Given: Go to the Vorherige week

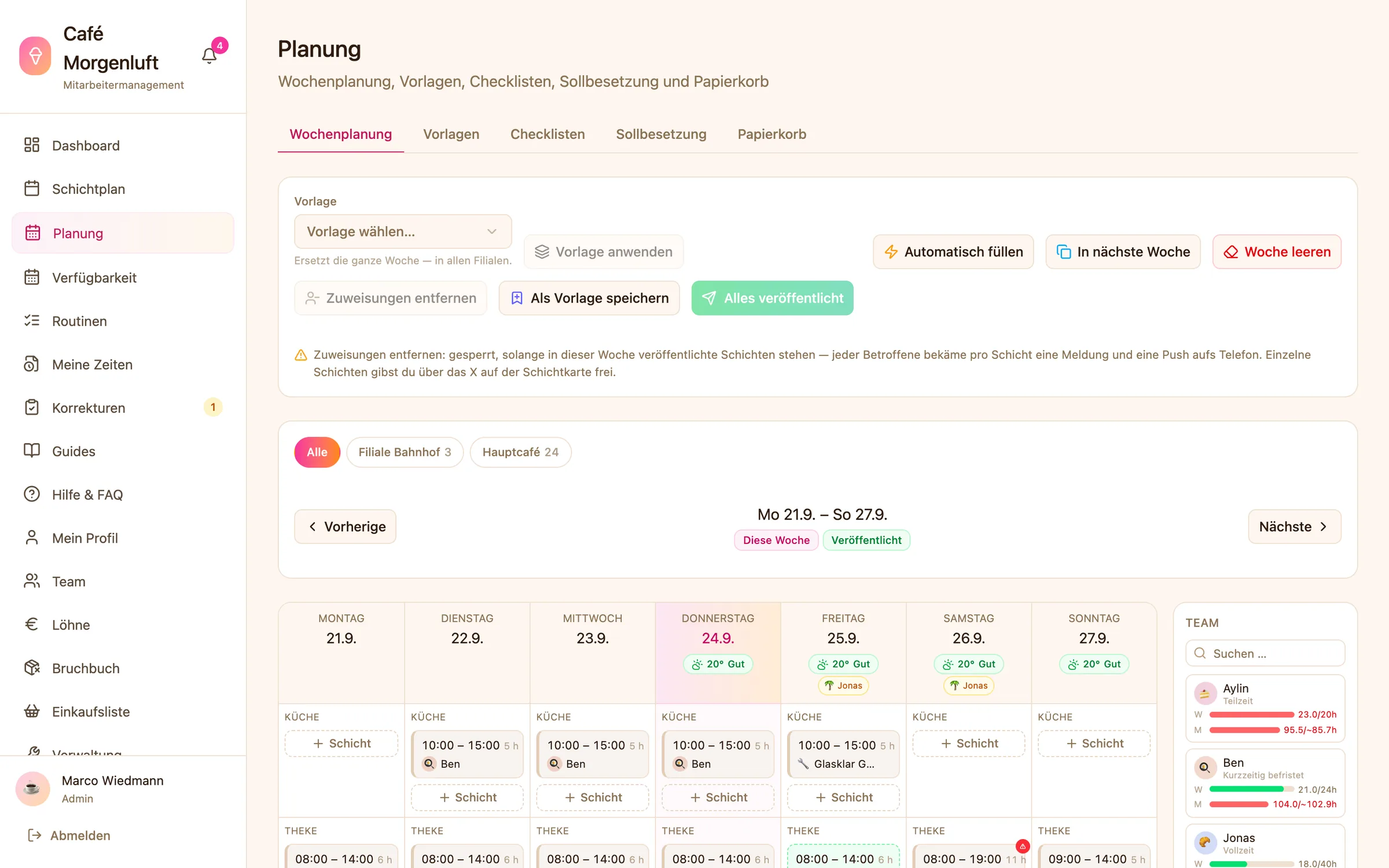Looking at the screenshot, I should coord(345,527).
